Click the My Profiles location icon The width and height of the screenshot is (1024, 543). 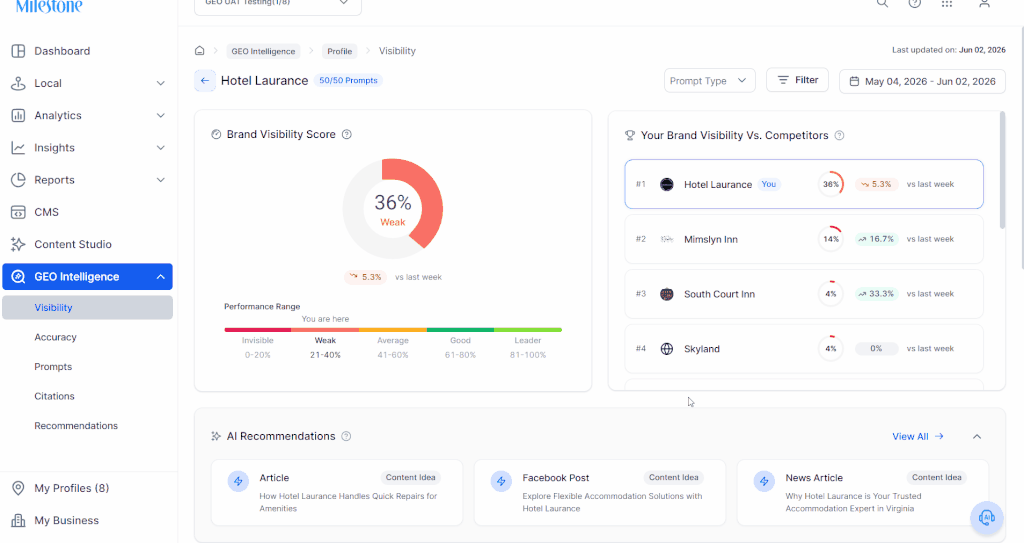(x=18, y=488)
